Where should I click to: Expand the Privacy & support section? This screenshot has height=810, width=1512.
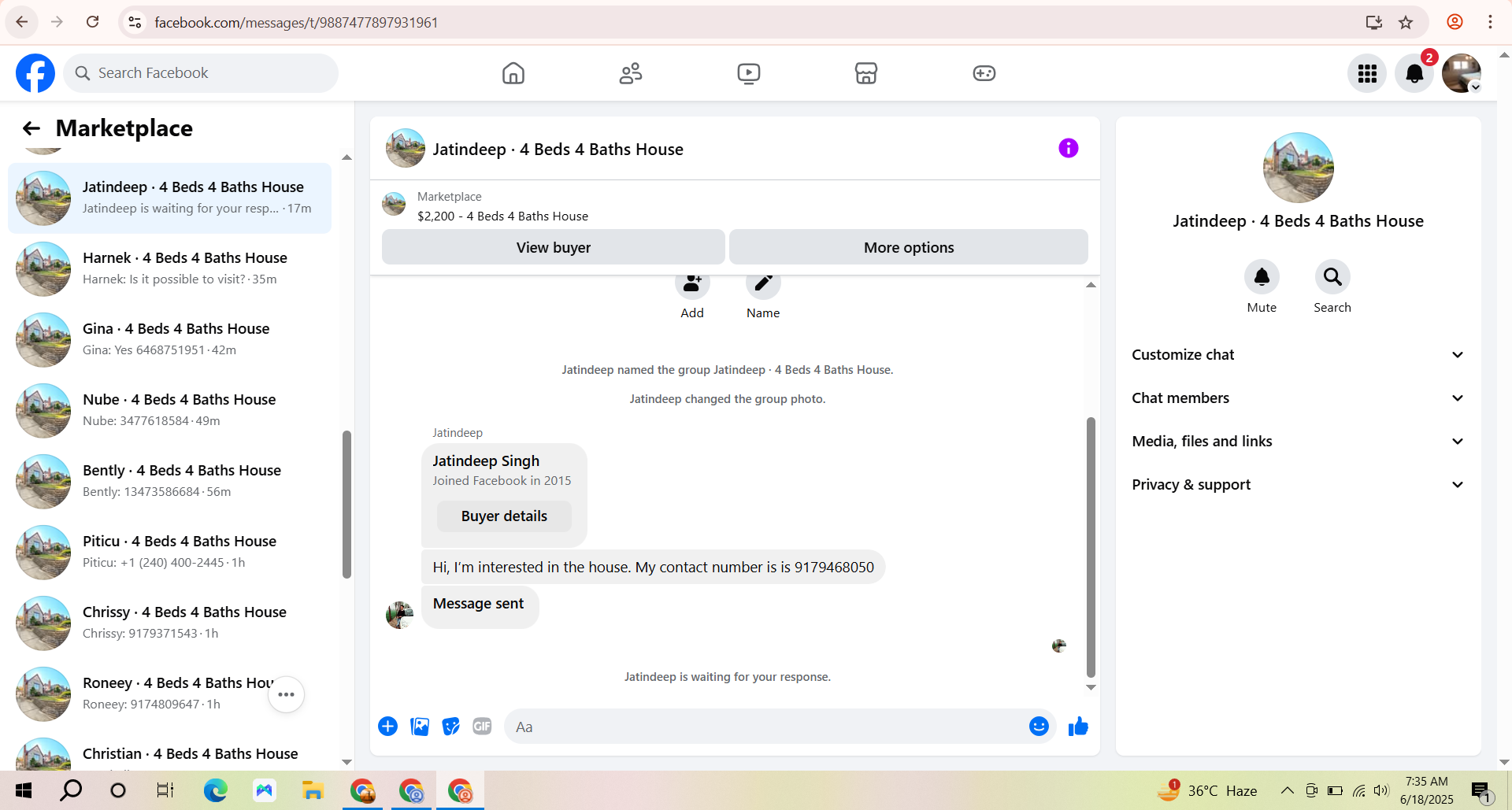point(1298,485)
